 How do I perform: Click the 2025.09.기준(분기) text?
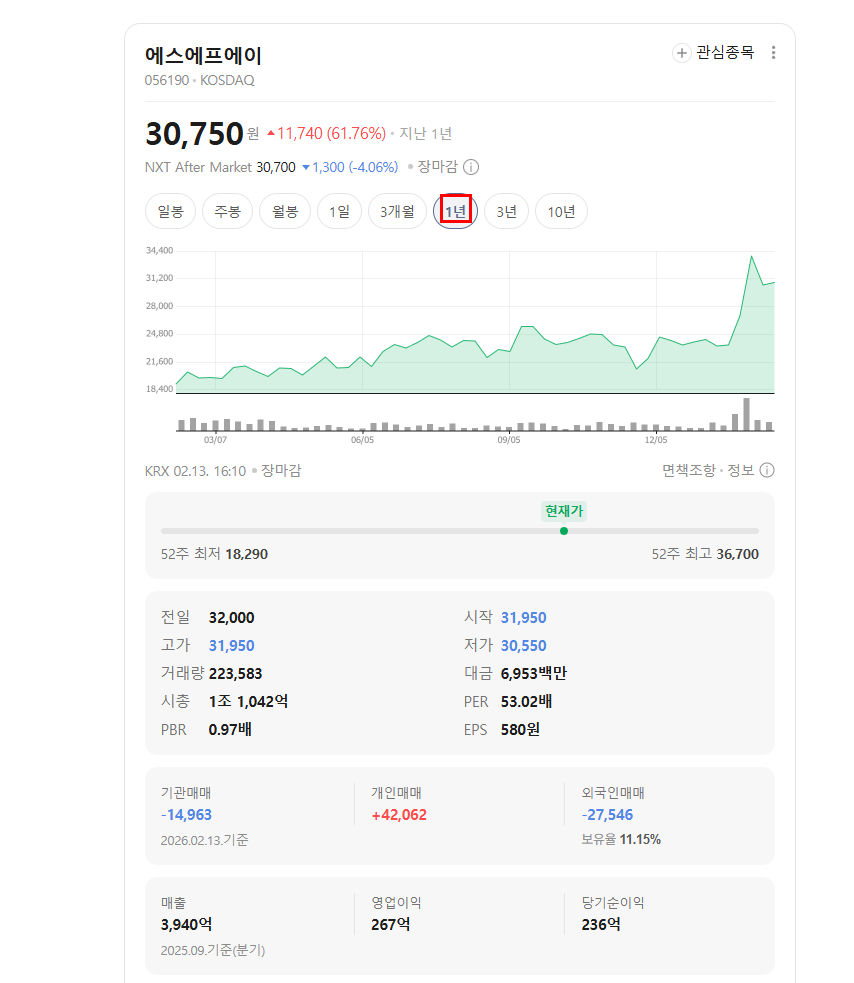tap(213, 950)
